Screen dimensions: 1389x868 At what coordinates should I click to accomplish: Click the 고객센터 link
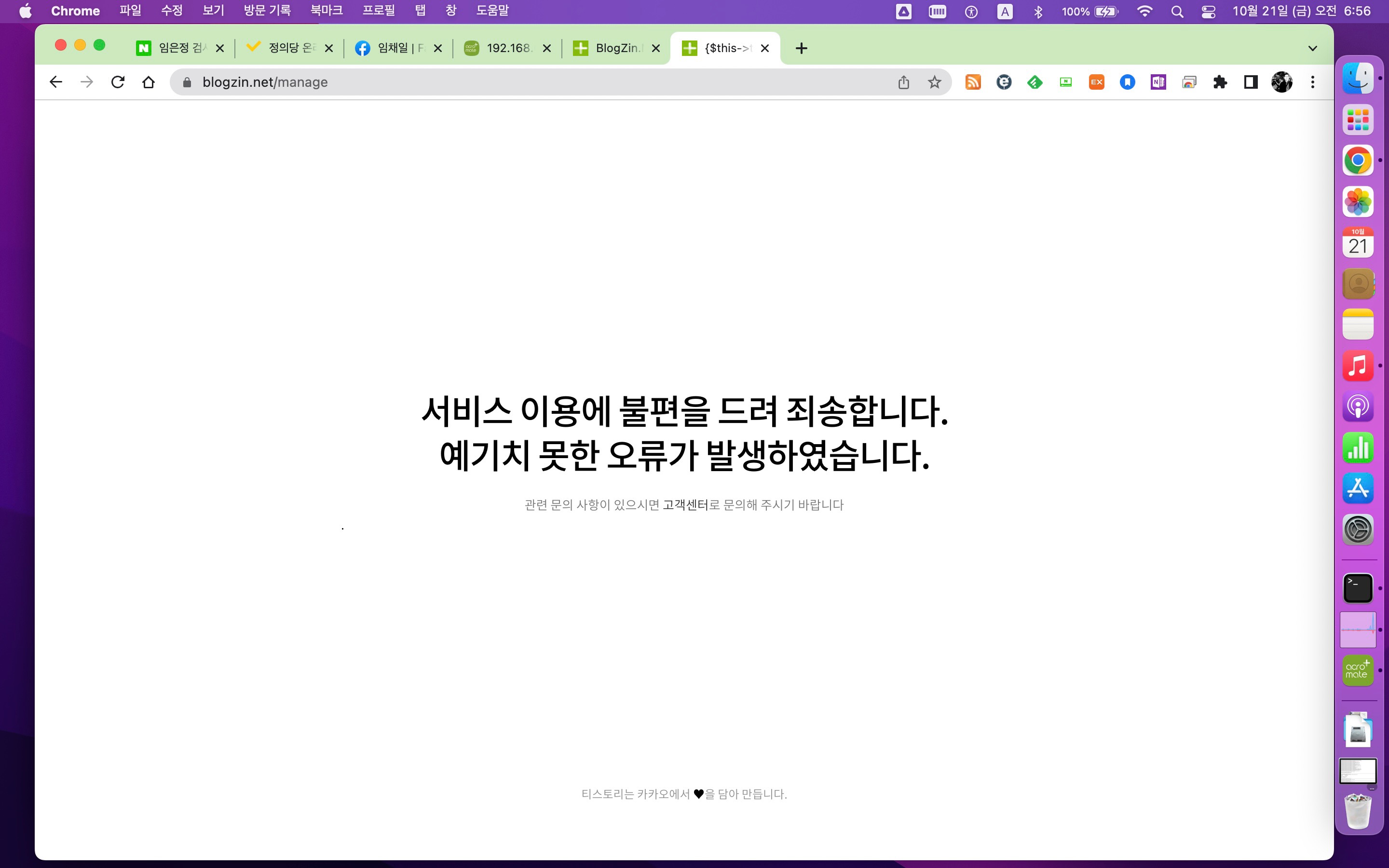pos(685,505)
